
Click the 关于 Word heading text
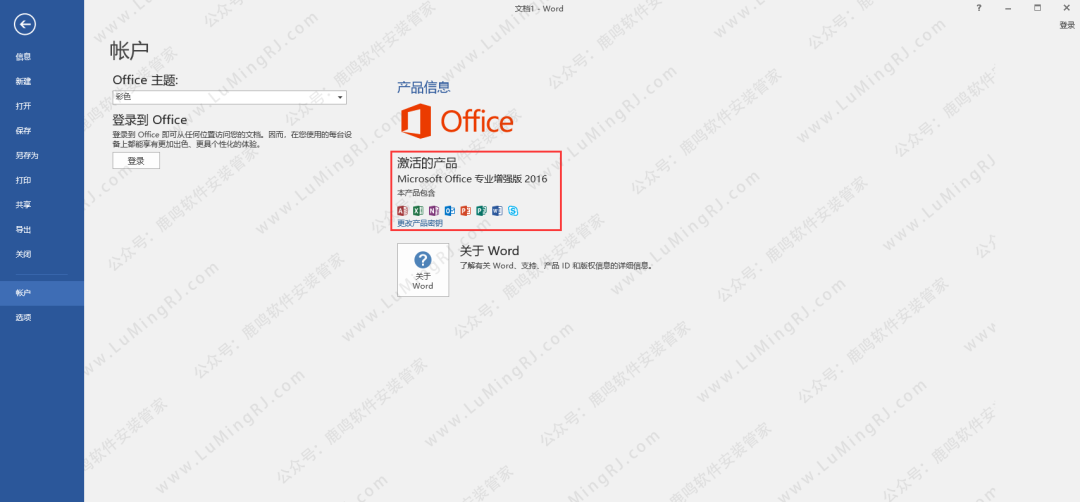tap(489, 251)
